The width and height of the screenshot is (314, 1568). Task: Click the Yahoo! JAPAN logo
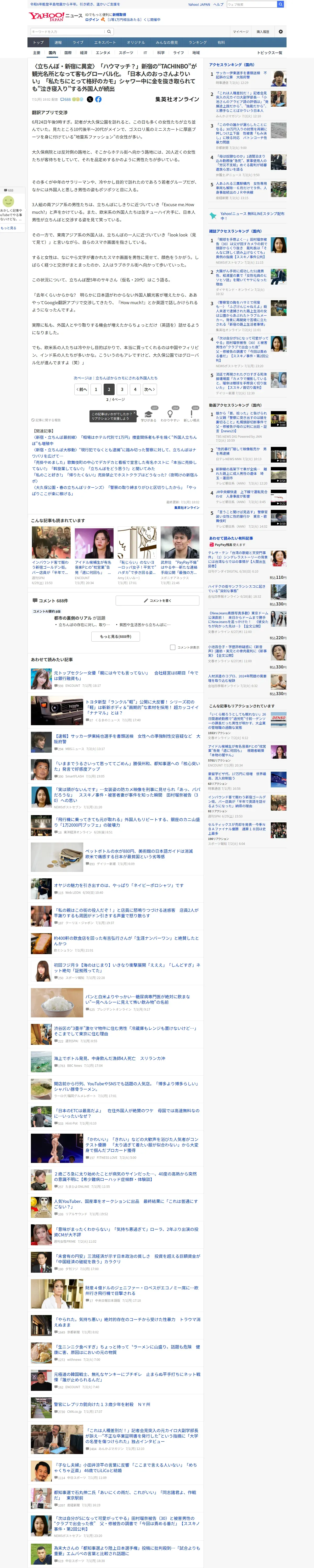point(46,16)
